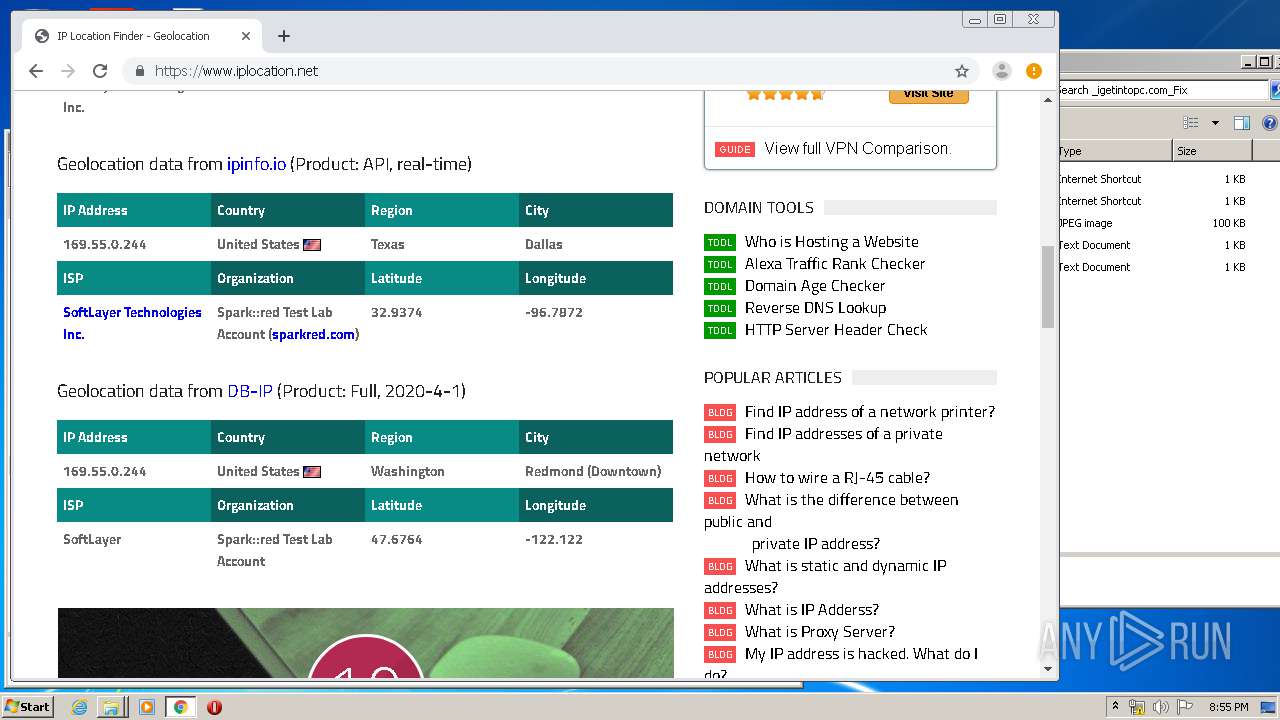This screenshot has width=1280, height=720.
Task: Expand Explorer view options dropdown arrow
Action: click(1215, 123)
